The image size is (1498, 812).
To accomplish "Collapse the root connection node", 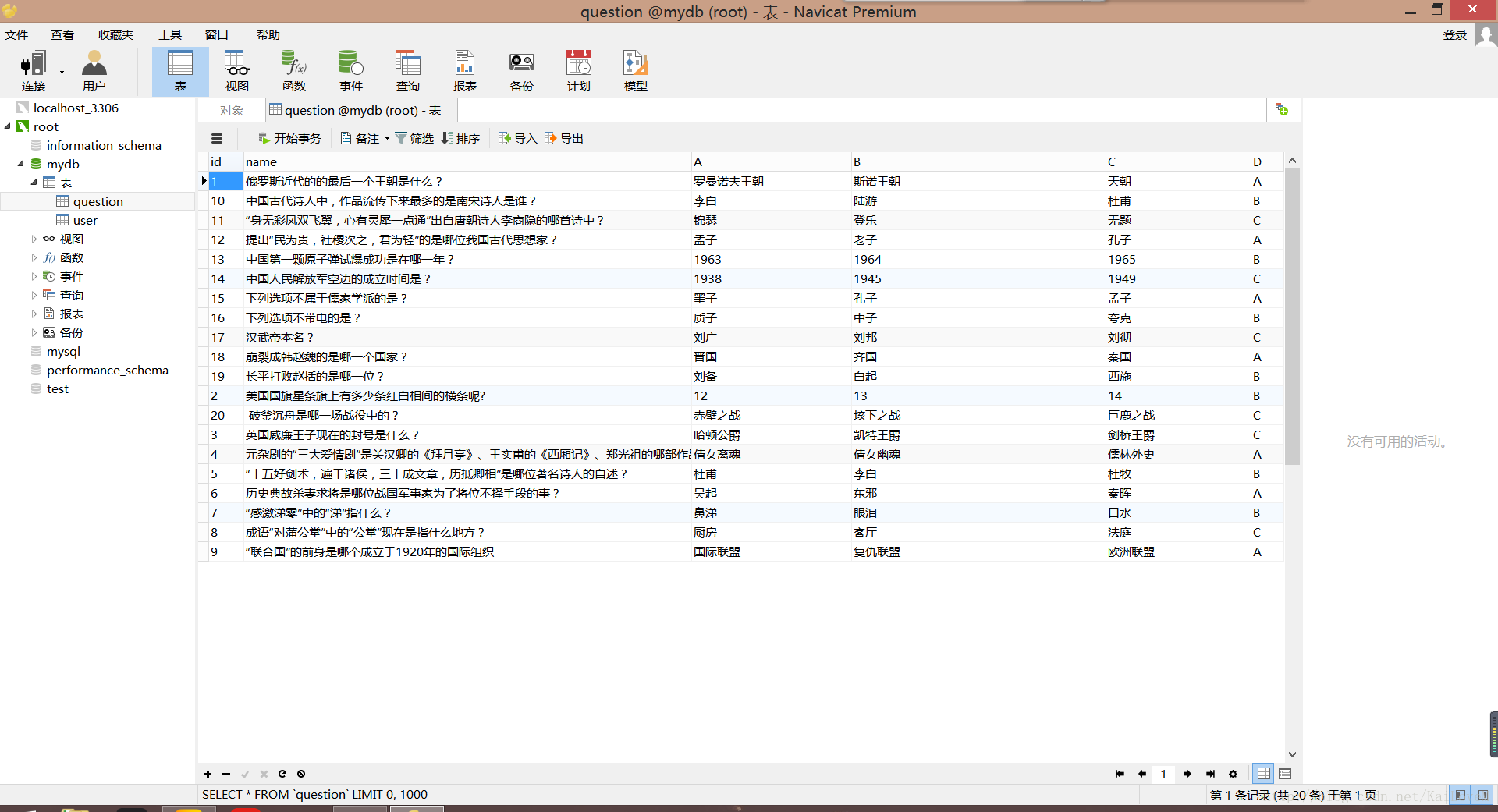I will [8, 126].
